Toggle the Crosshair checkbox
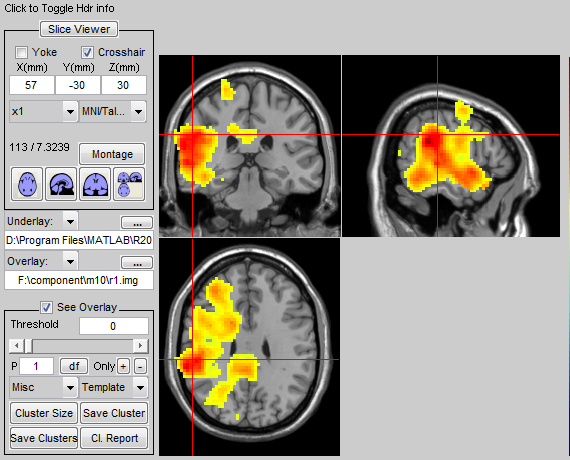This screenshot has height=460, width=570. (x=87, y=52)
